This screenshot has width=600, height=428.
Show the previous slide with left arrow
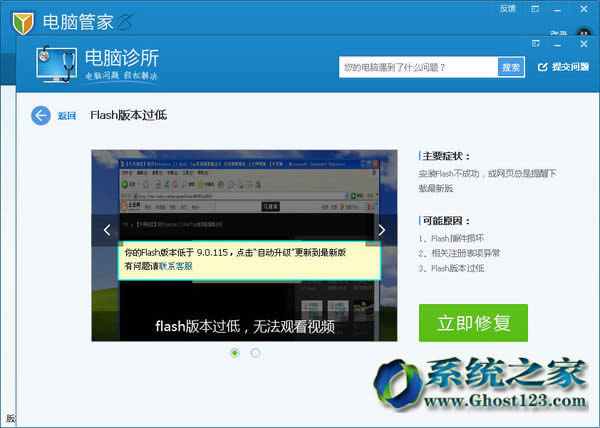coord(107,230)
